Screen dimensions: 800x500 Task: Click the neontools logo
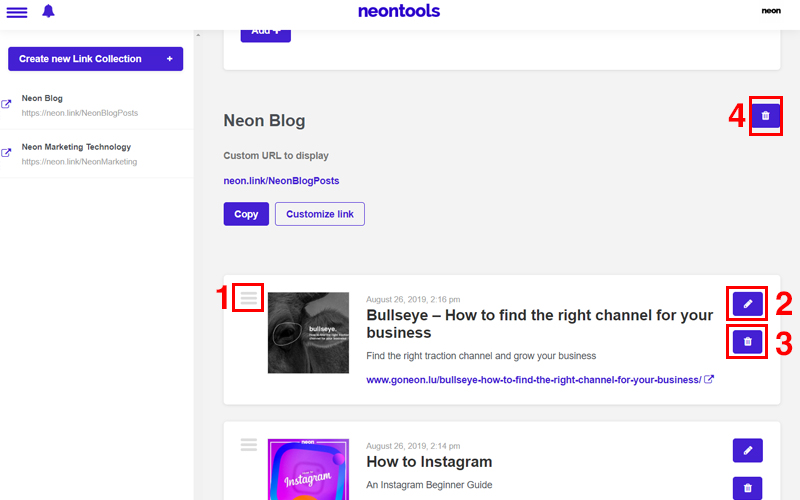399,11
